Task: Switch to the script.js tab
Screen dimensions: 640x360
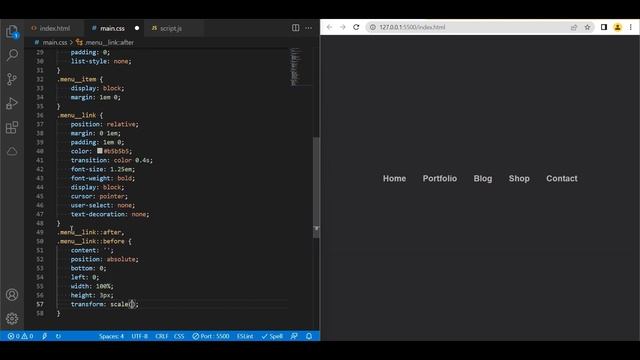Action: tap(171, 28)
